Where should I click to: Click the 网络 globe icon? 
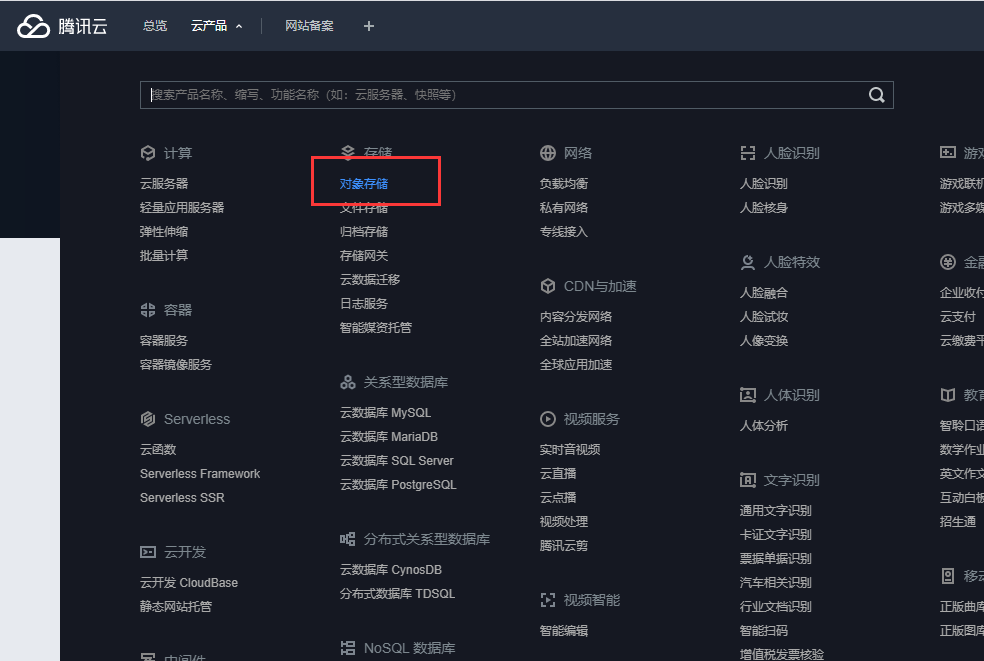pyautogui.click(x=548, y=153)
